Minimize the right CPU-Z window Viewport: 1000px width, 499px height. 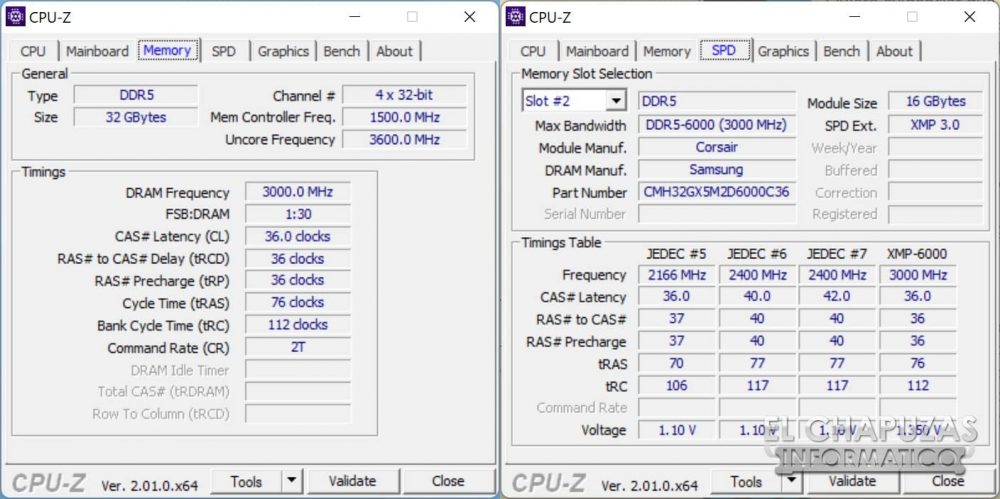[857, 17]
